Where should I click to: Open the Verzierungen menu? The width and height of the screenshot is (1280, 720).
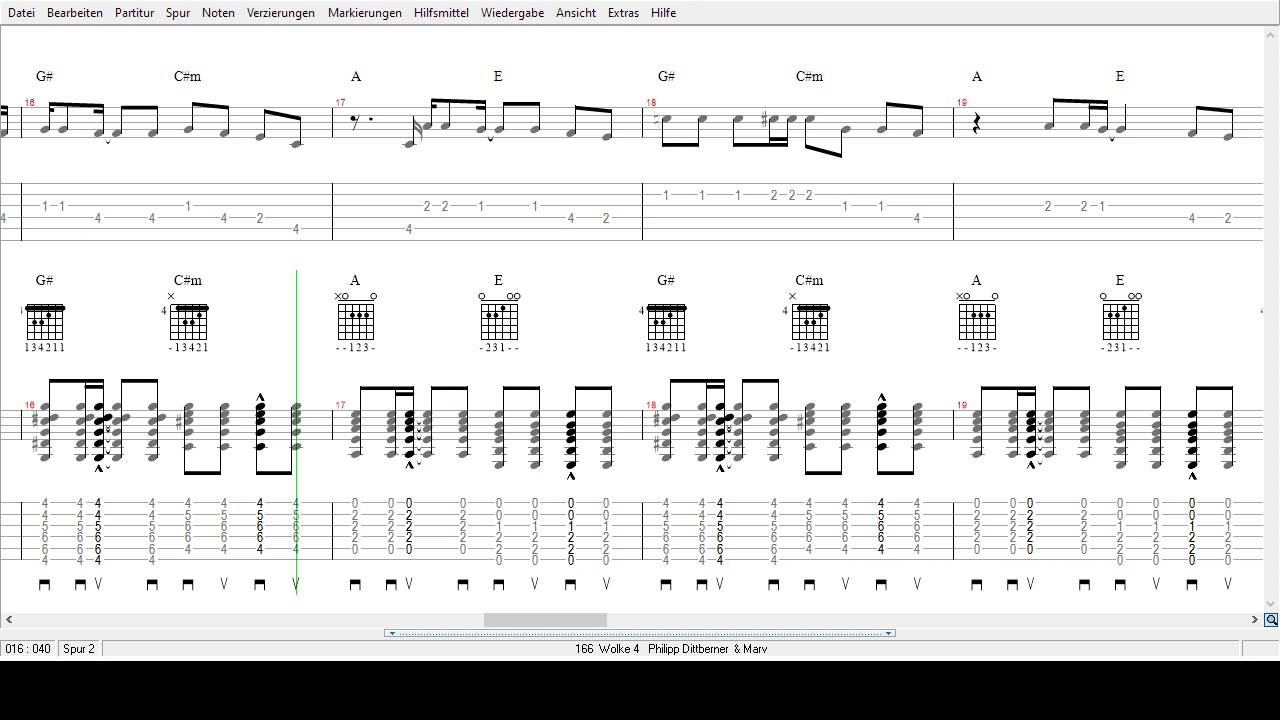281,13
